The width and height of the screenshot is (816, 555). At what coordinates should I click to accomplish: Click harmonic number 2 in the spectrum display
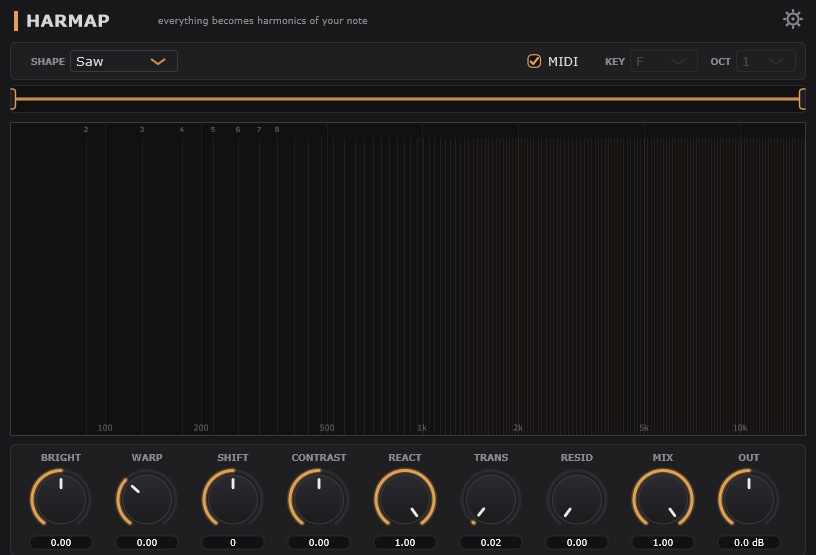click(86, 129)
